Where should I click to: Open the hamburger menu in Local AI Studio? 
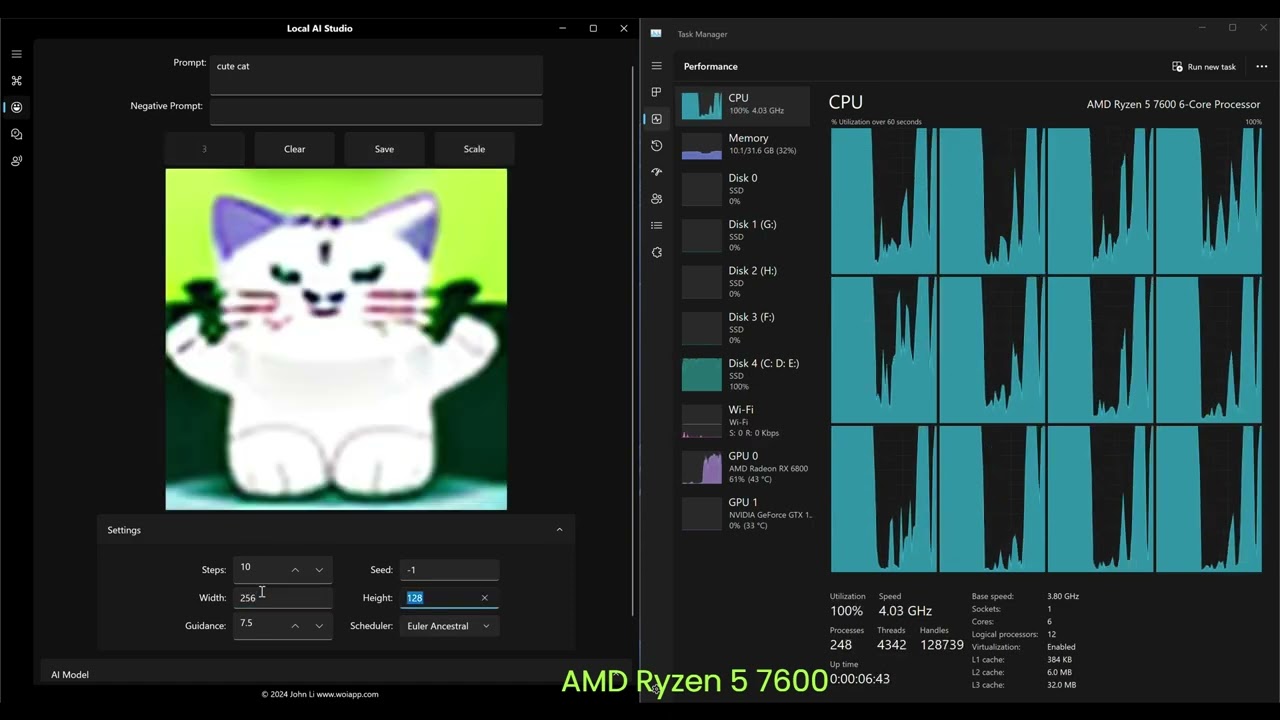point(16,54)
